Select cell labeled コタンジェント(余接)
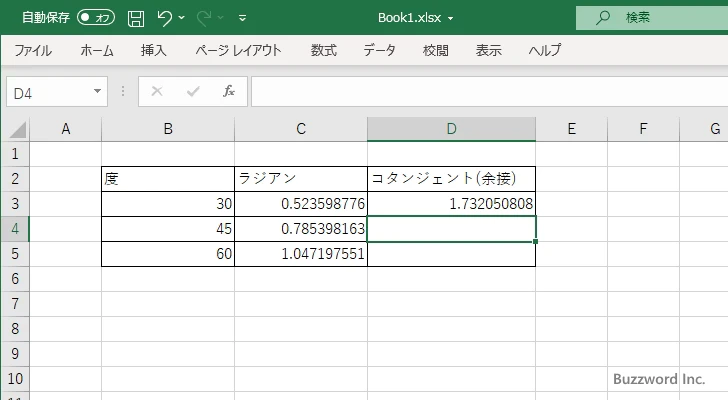 click(451, 179)
